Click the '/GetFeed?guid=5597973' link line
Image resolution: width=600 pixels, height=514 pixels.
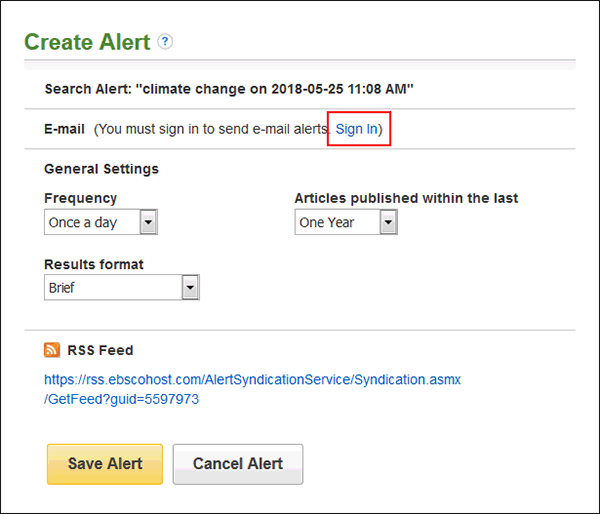(x=121, y=399)
